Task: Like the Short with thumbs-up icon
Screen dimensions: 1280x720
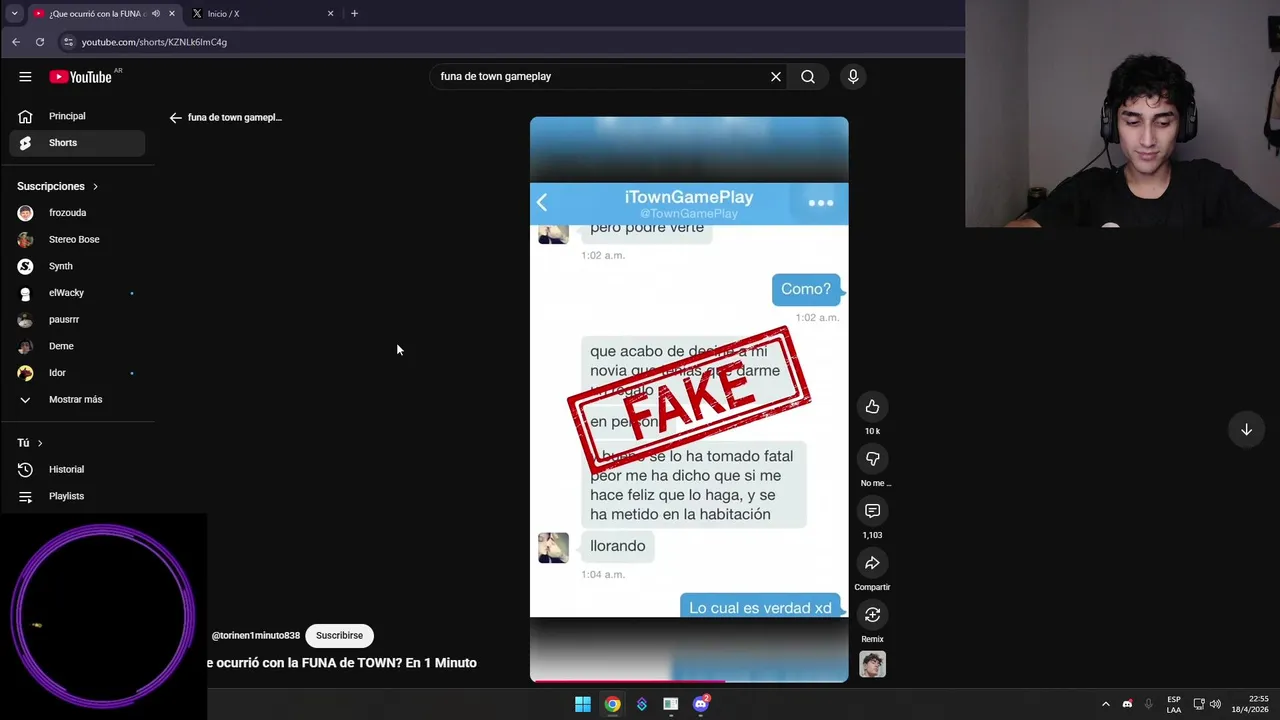Action: coord(872,407)
